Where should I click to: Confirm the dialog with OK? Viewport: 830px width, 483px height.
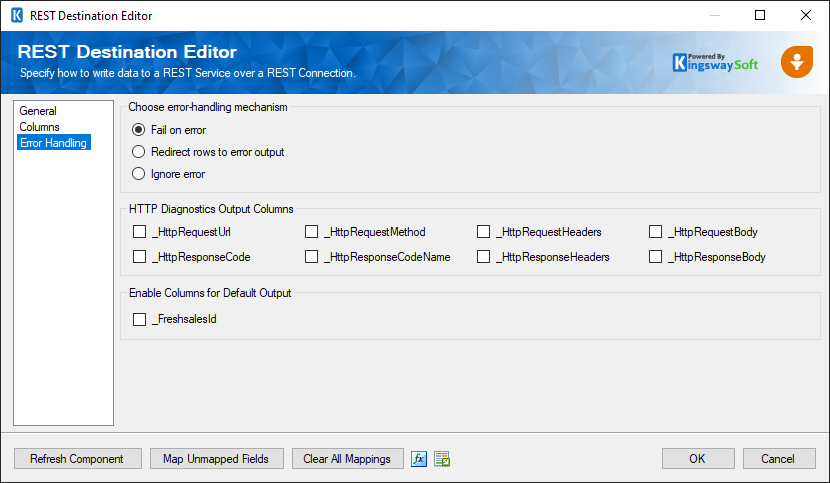tap(698, 459)
